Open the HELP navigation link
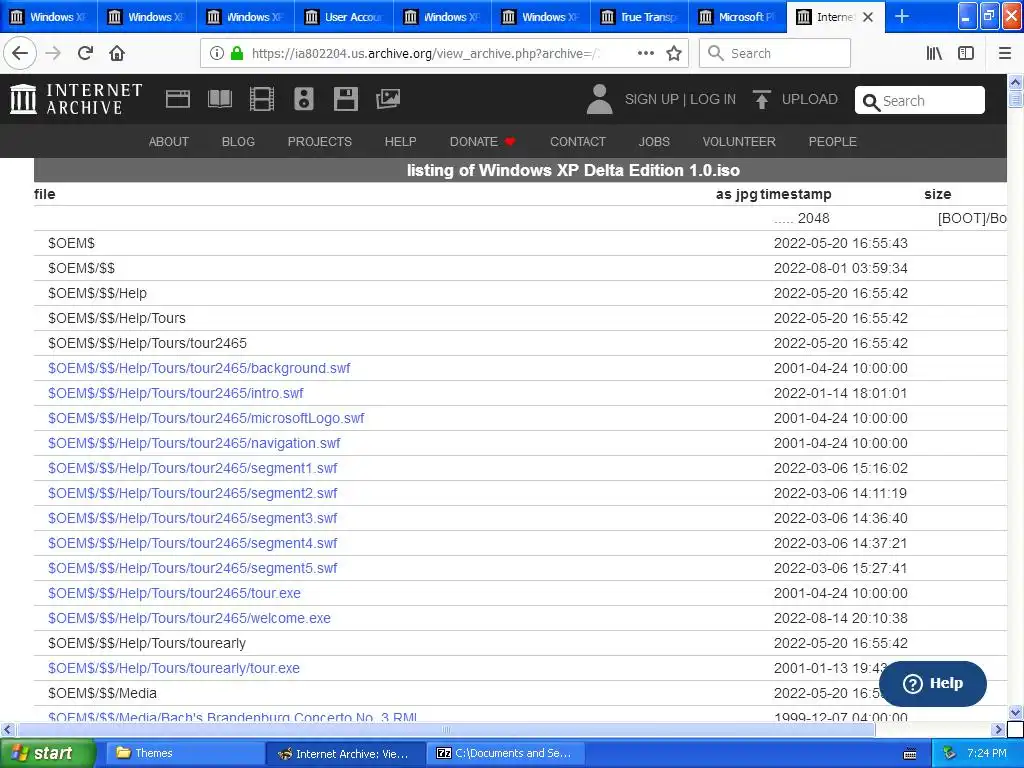The width and height of the screenshot is (1024, 768). coord(400,141)
